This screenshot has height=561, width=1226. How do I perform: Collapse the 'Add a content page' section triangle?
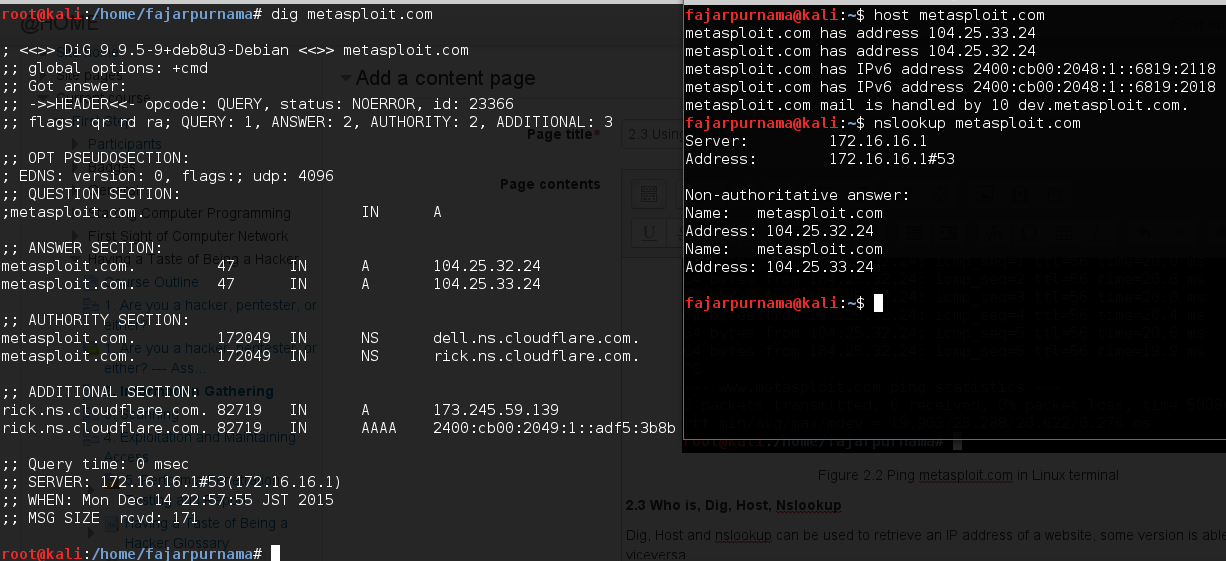[x=345, y=79]
